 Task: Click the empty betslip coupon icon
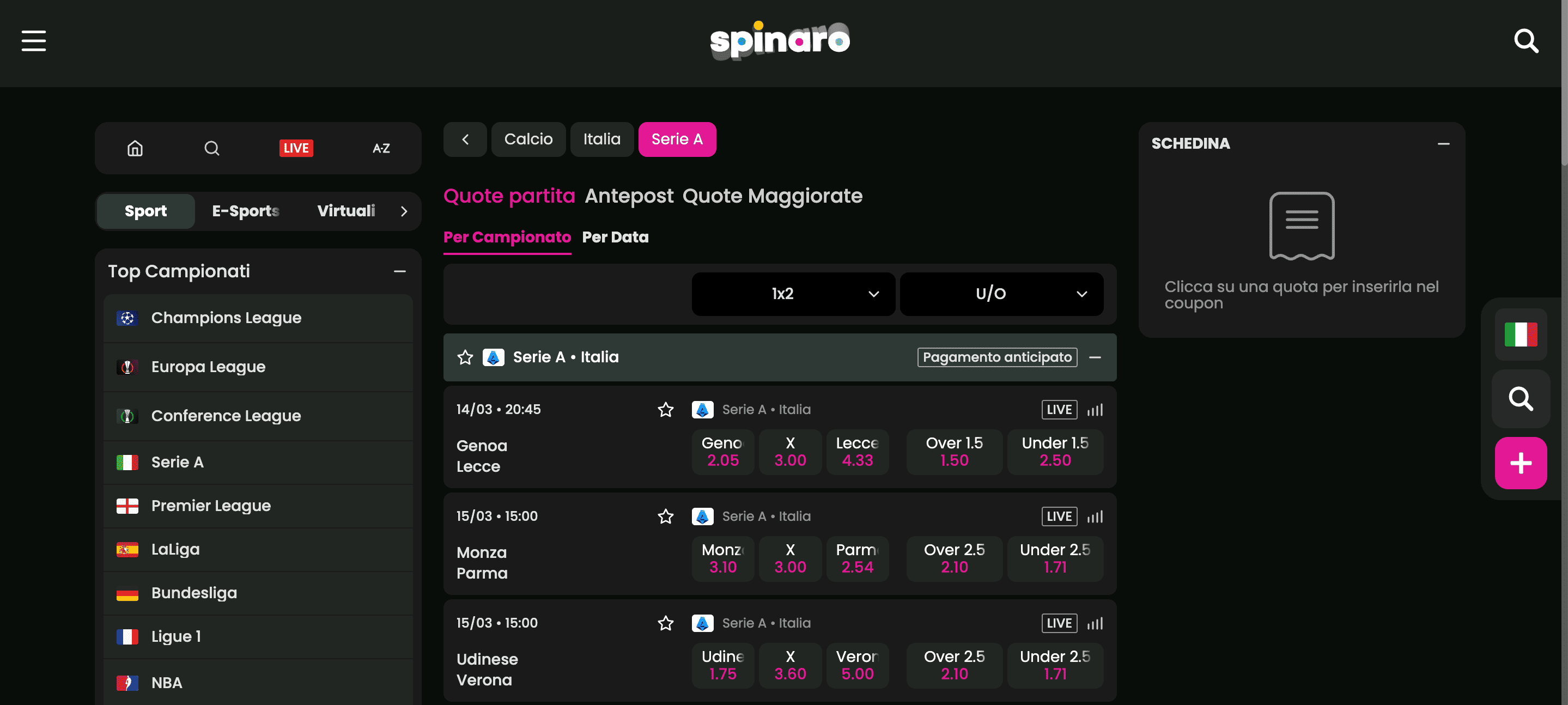(x=1302, y=226)
